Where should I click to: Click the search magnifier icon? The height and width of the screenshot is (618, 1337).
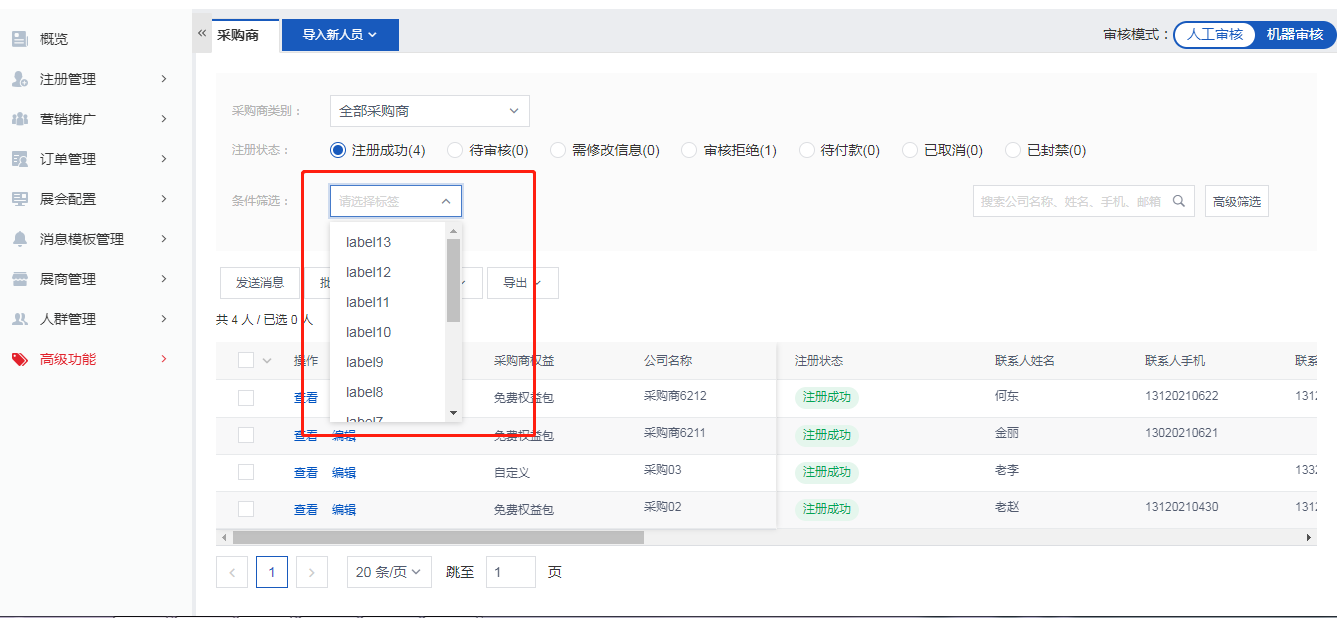pyautogui.click(x=1180, y=201)
